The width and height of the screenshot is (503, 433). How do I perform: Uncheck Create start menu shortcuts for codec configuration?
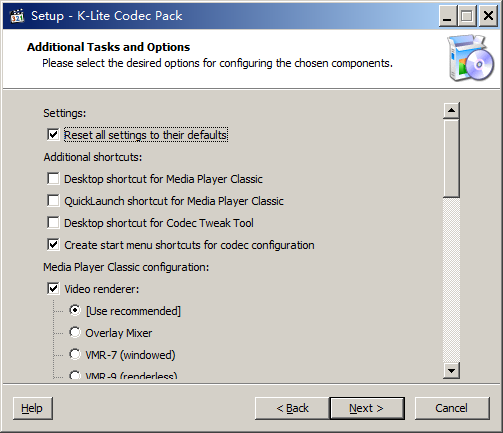(53, 245)
